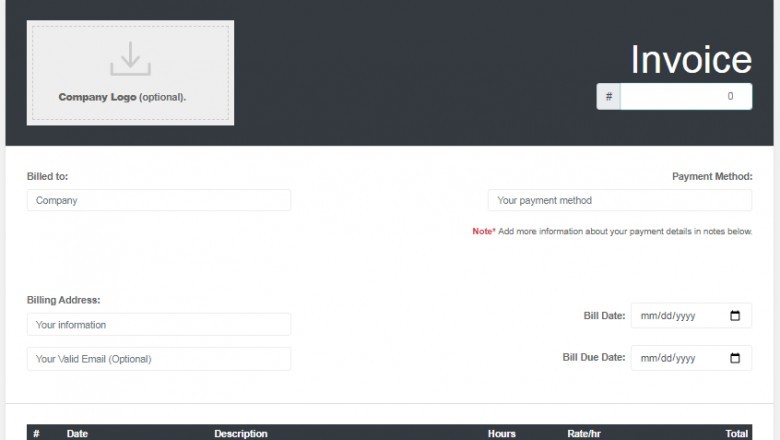The width and height of the screenshot is (780, 440).
Task: Click the Bill Date mm/dd/yyyy field
Action: tap(691, 316)
